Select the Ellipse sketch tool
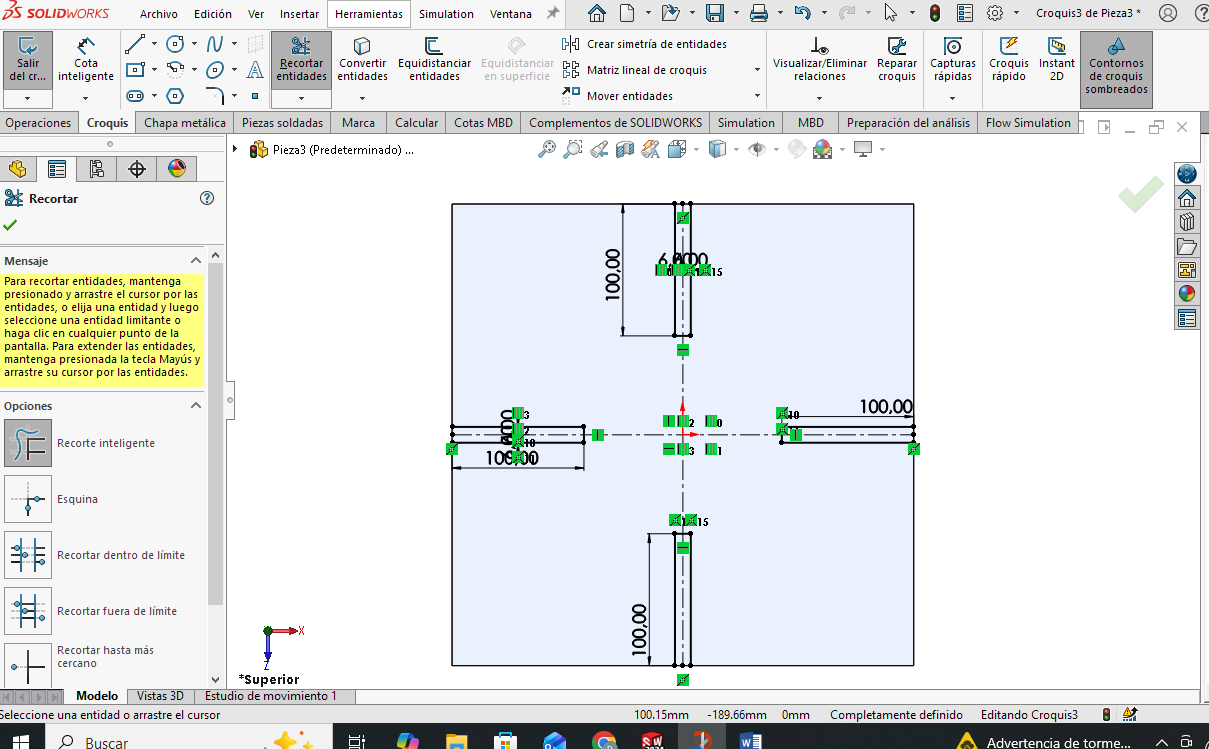The image size is (1209, 749). (x=215, y=71)
